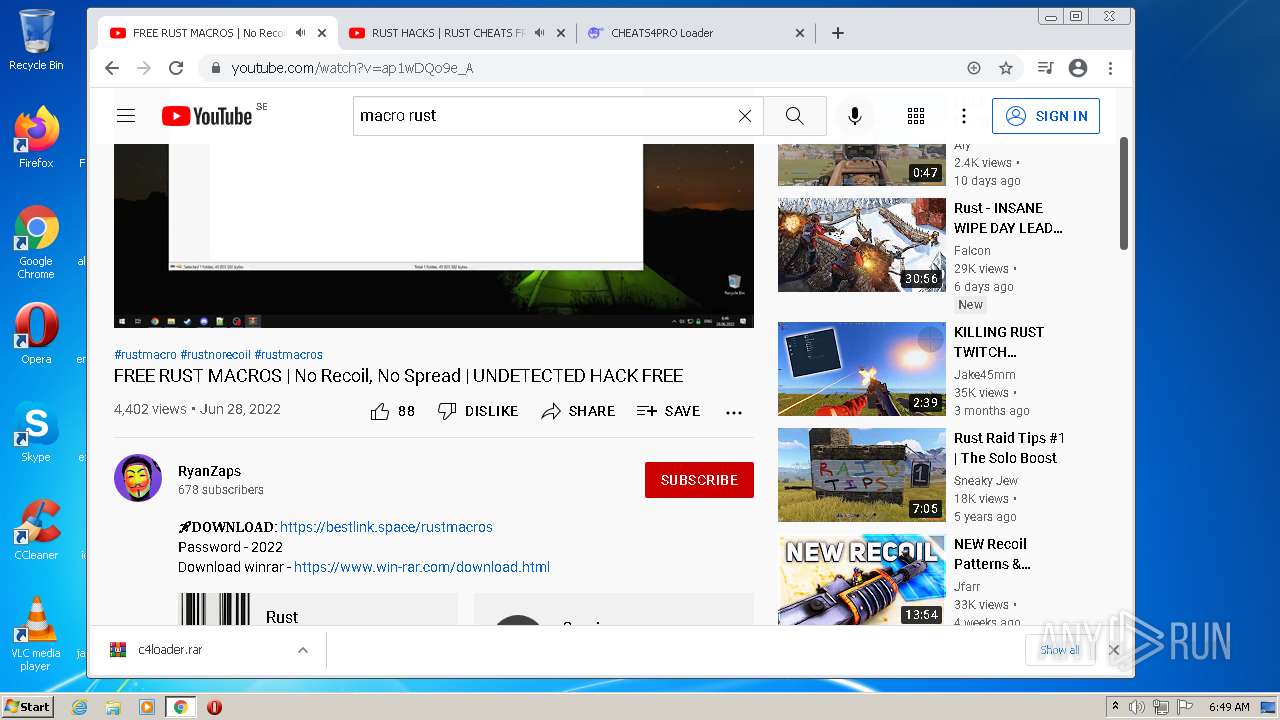Screen dimensions: 1280x720
Task: Open NEW Recoil Patterns video thumbnail
Action: (862, 581)
